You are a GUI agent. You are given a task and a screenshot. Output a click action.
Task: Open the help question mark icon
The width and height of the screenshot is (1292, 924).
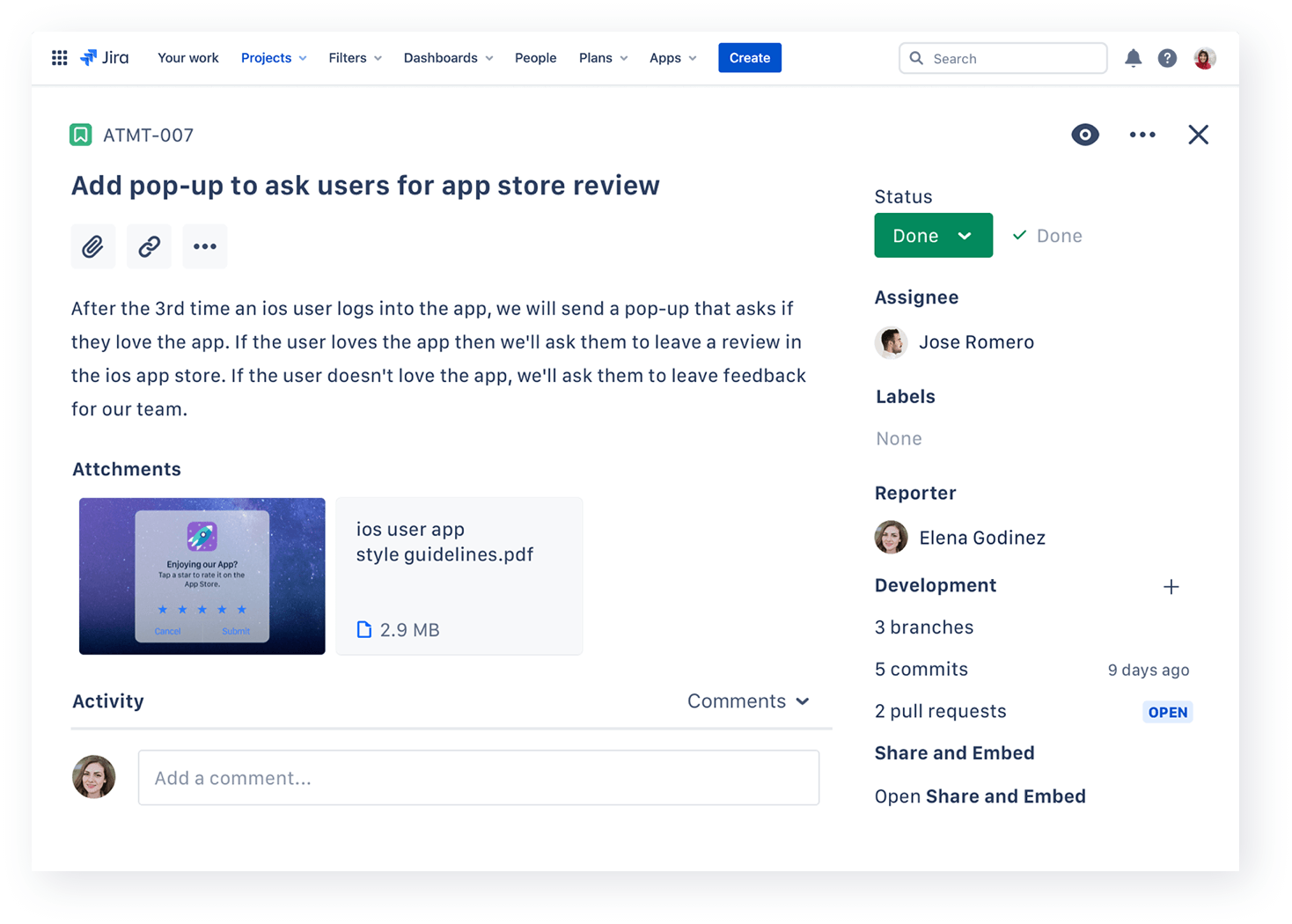pos(1167,58)
